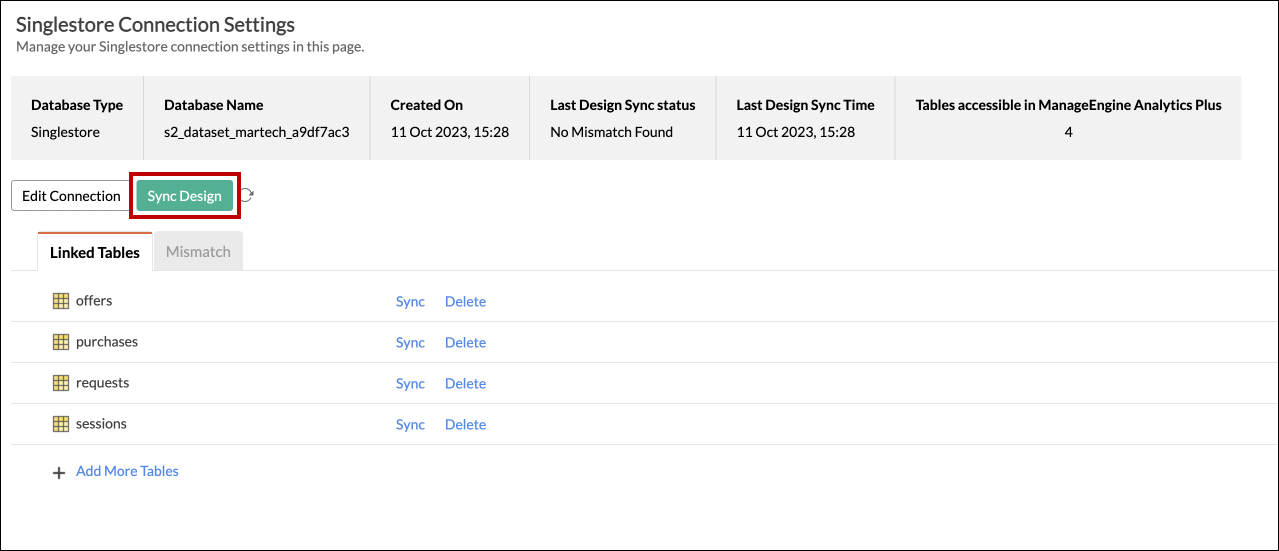Click the sessions table icon
This screenshot has height=551, width=1279.
tap(60, 424)
